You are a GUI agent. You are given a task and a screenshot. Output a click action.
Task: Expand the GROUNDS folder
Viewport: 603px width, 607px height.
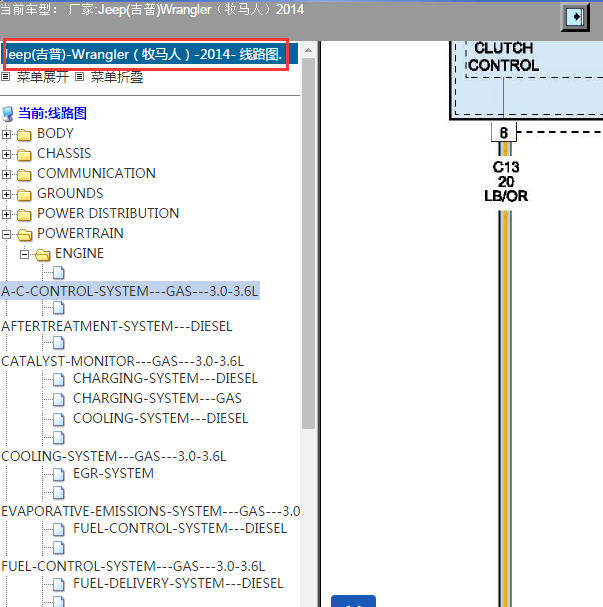tap(6, 194)
